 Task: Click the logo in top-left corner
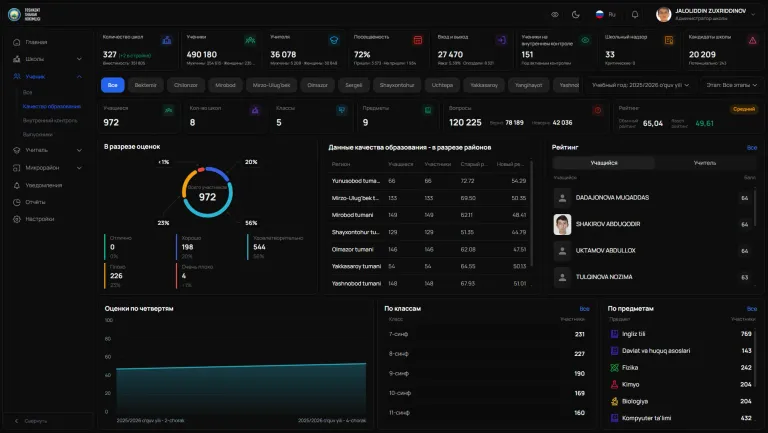[24, 14]
